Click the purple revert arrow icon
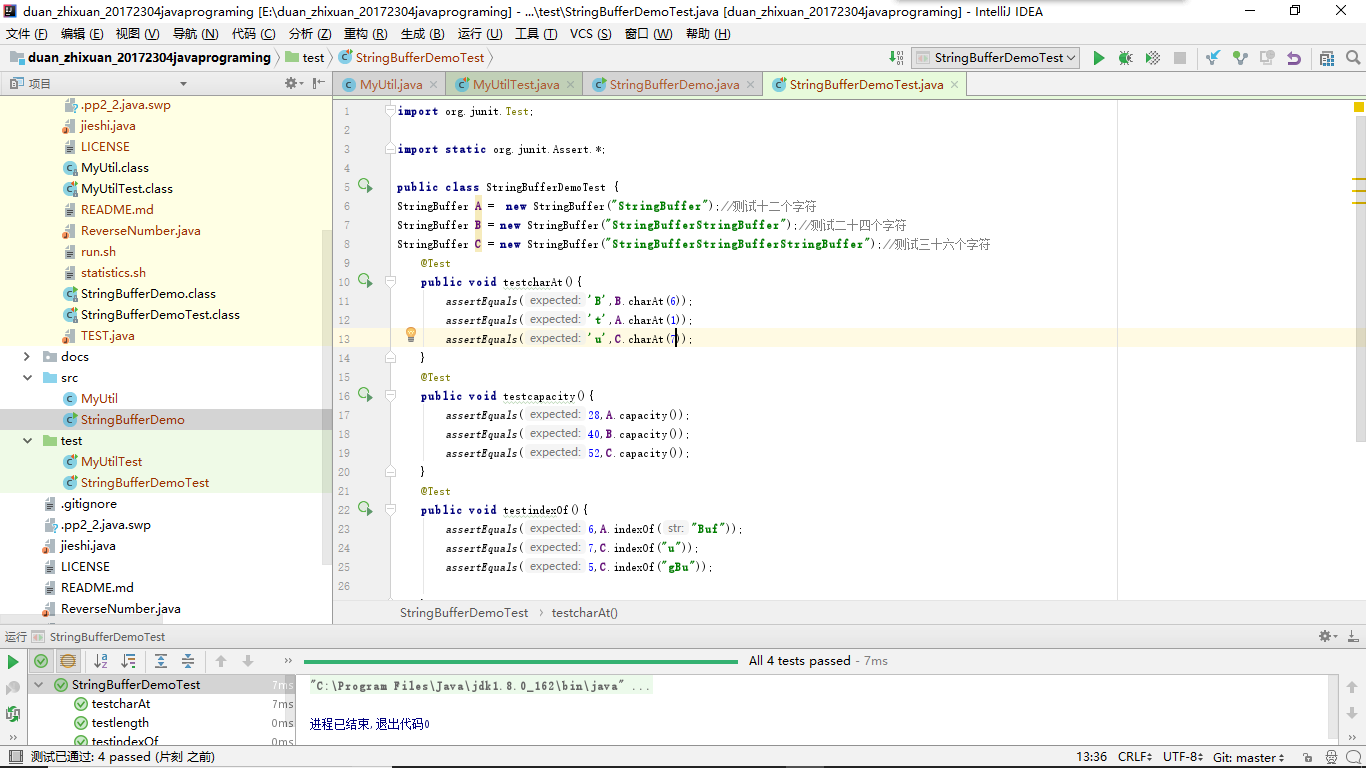Viewport: 1366px width, 768px height. point(1294,58)
